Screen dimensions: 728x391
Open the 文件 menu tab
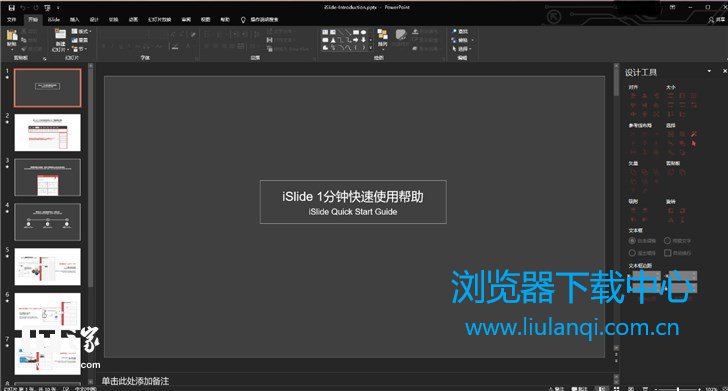pyautogui.click(x=12, y=20)
